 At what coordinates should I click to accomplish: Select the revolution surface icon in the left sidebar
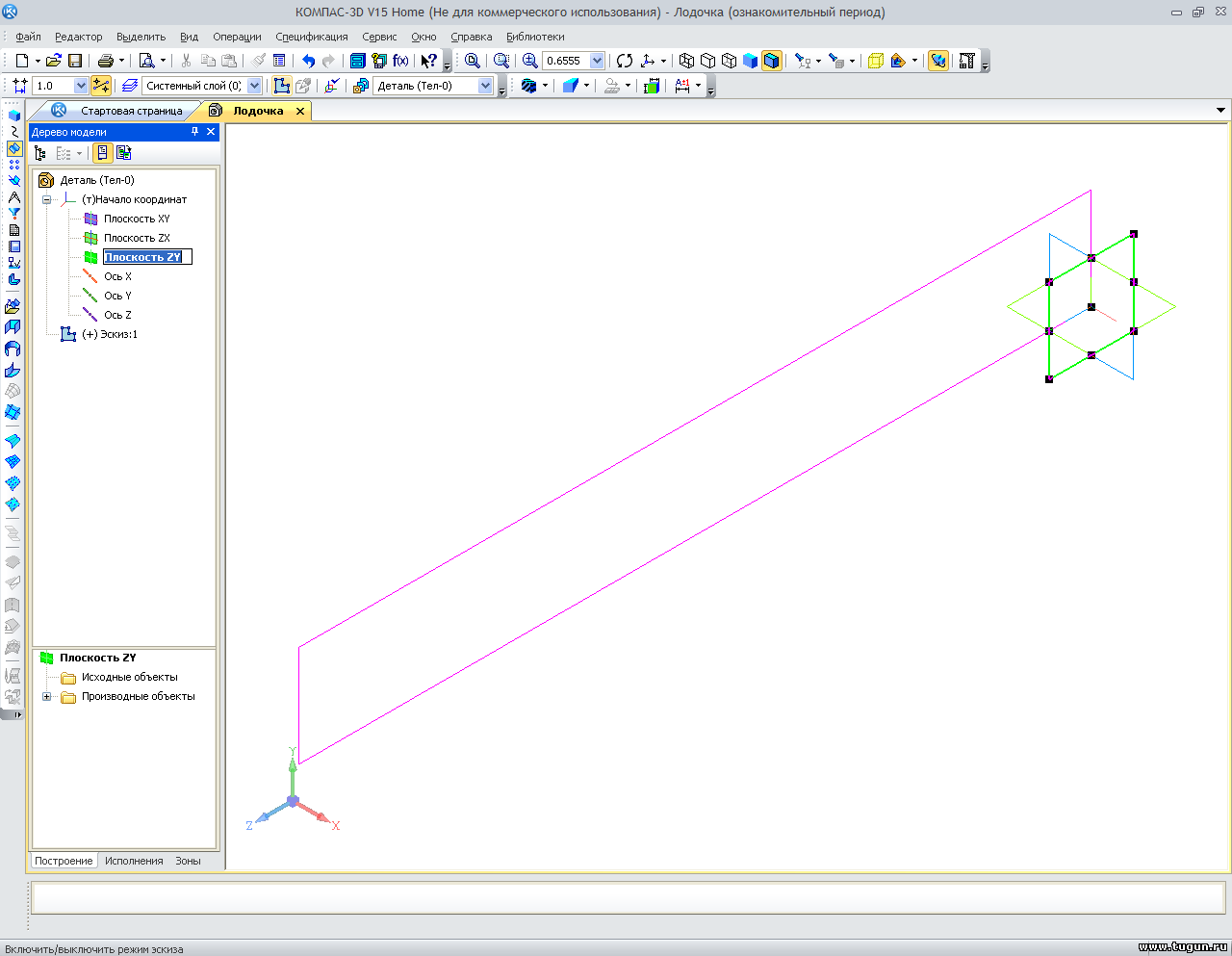[13, 349]
